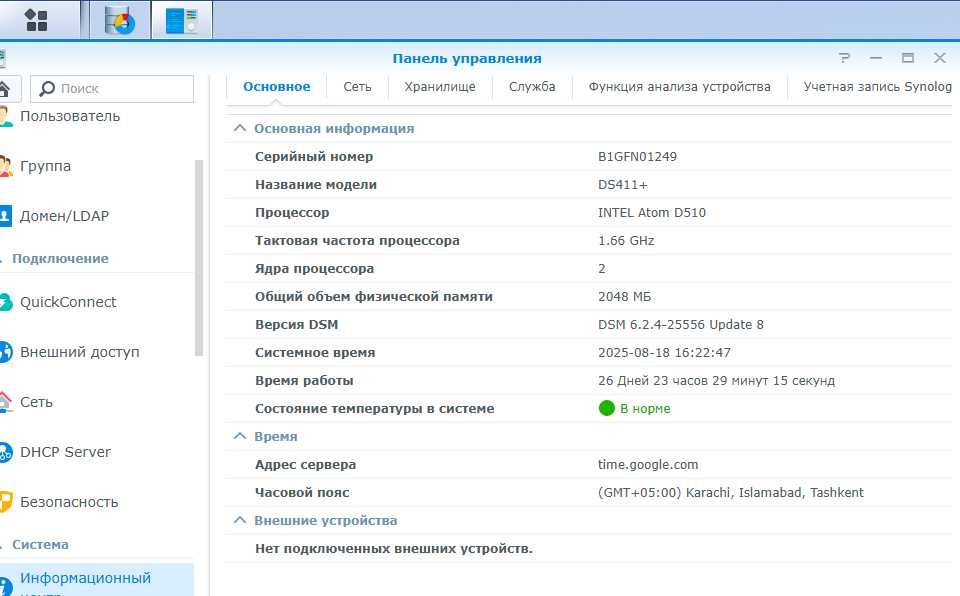960x596 pixels.
Task: Click the Ядра процессора label
Action: coord(314,268)
